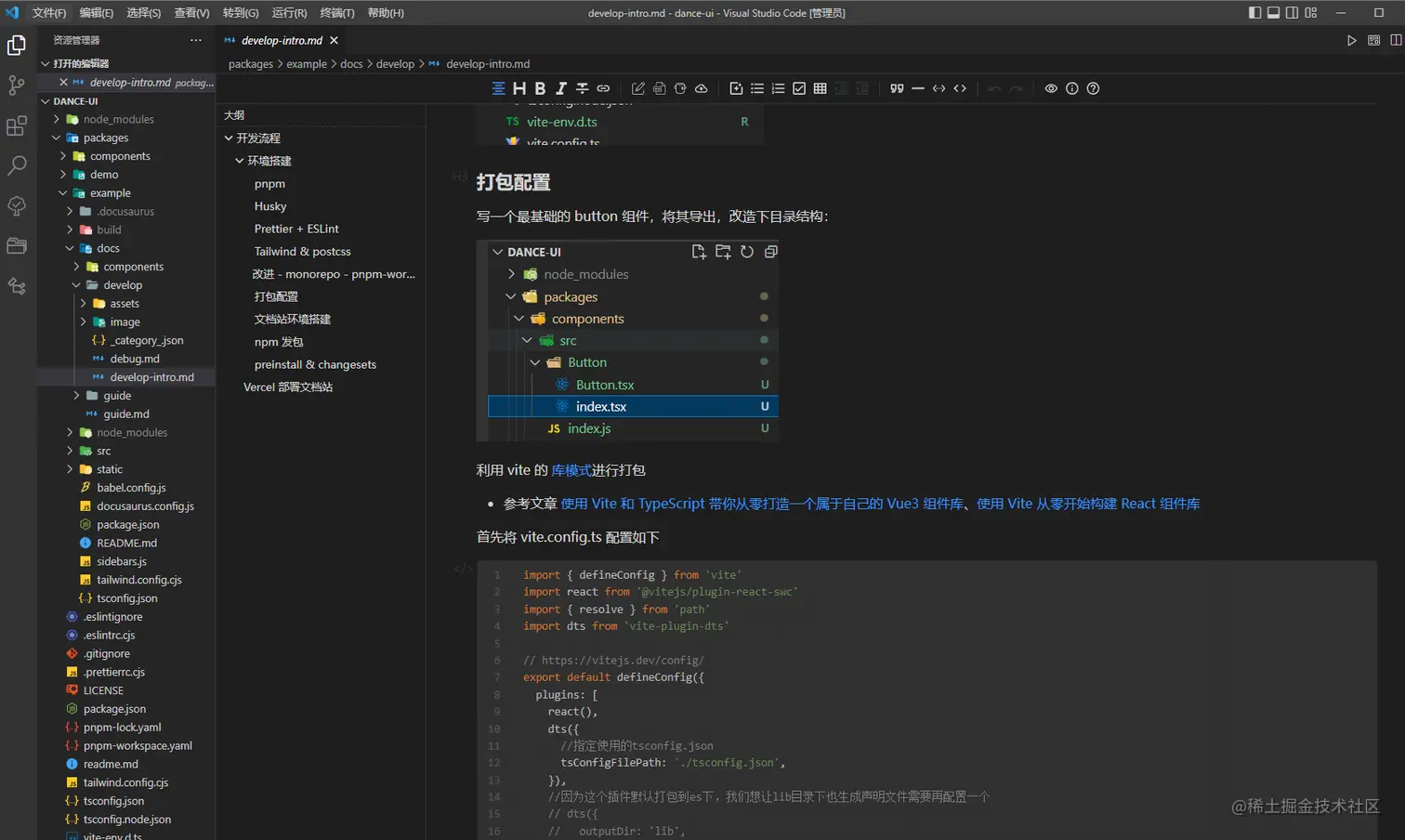The width and height of the screenshot is (1405, 840).
Task: Insert a table via the grid icon
Action: [x=821, y=88]
